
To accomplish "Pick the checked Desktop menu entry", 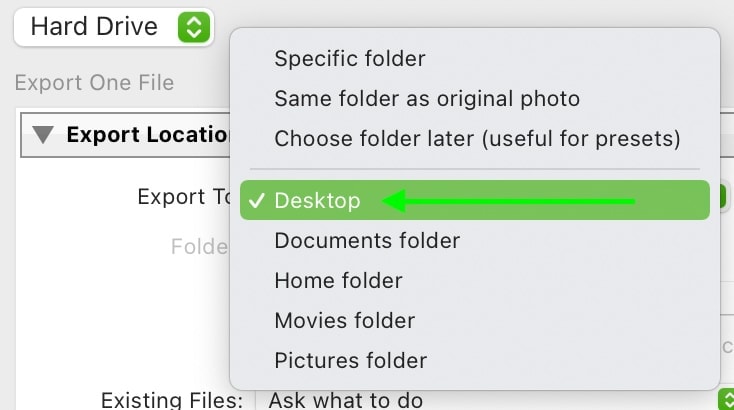I will (x=475, y=200).
